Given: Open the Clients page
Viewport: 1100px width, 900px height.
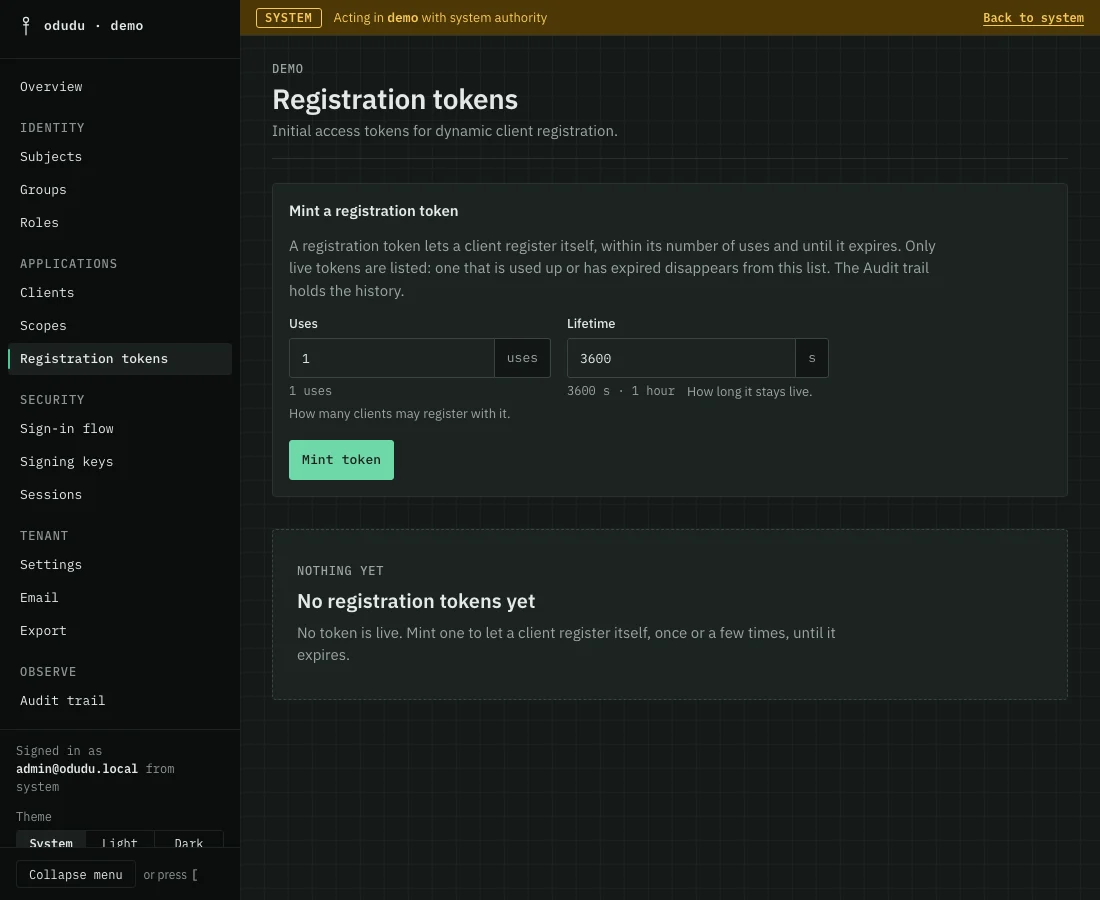Looking at the screenshot, I should tap(120, 293).
